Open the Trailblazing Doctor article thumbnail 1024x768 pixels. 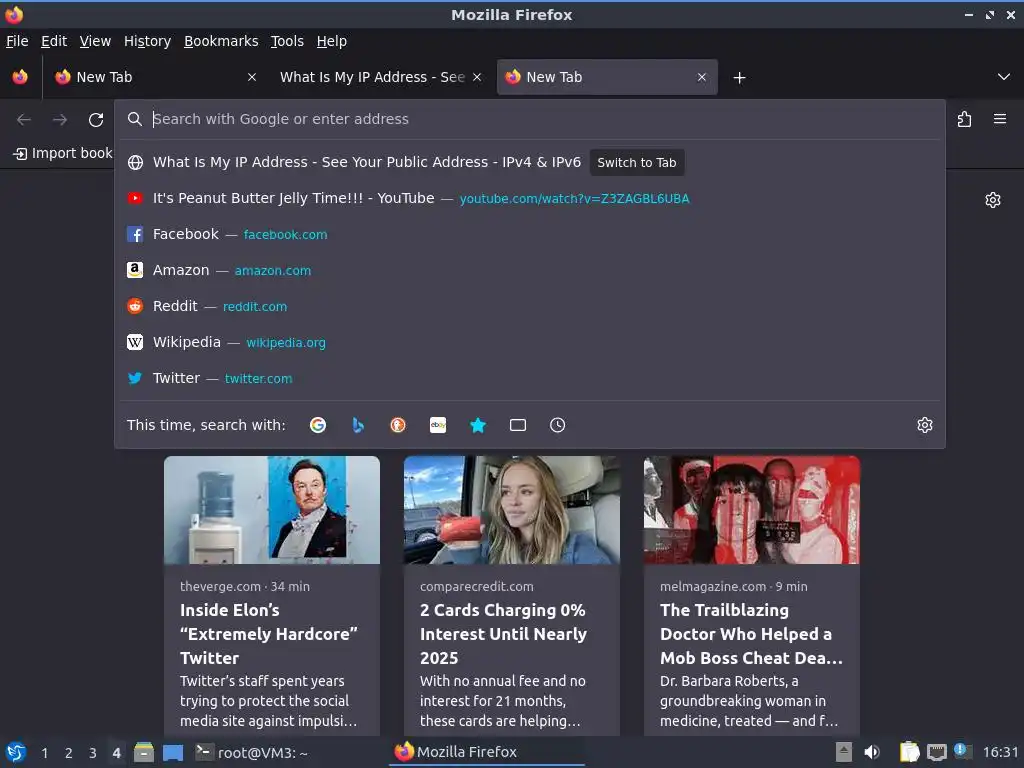point(752,510)
